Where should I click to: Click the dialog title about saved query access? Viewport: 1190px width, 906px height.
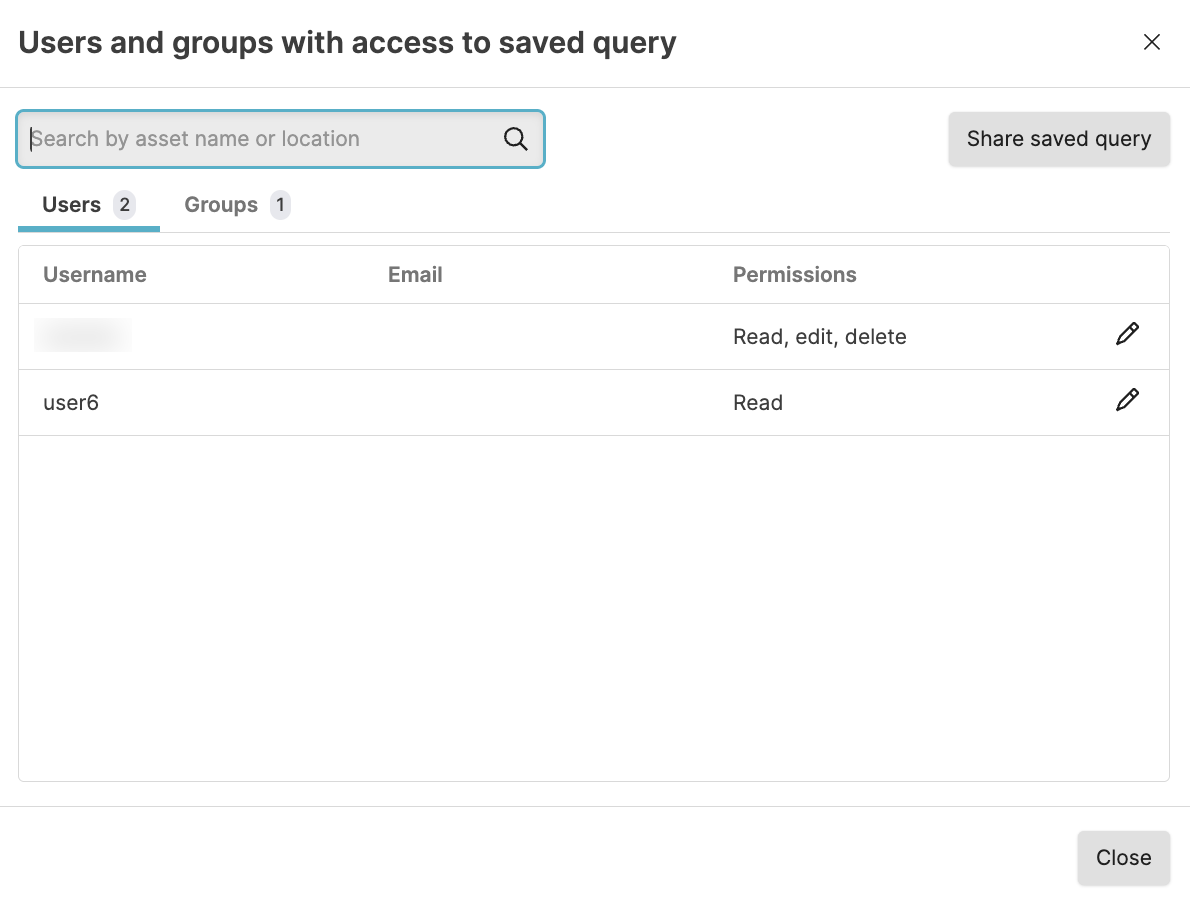[x=347, y=43]
